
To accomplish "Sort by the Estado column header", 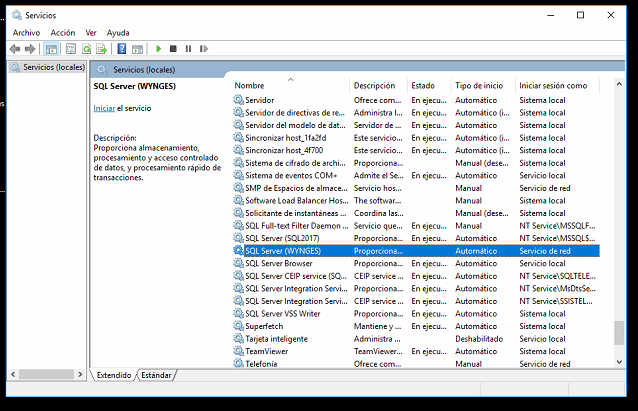I will (423, 86).
